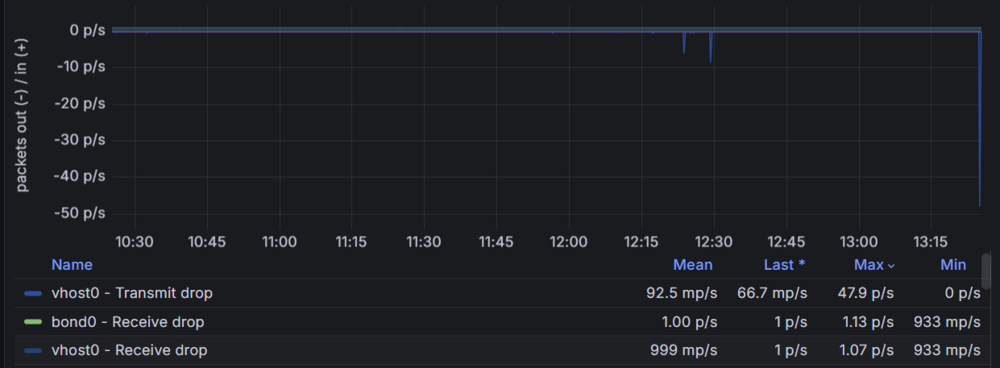The image size is (1000, 368).
Task: Click the -10 p/s y-axis label
Action: pos(81,66)
